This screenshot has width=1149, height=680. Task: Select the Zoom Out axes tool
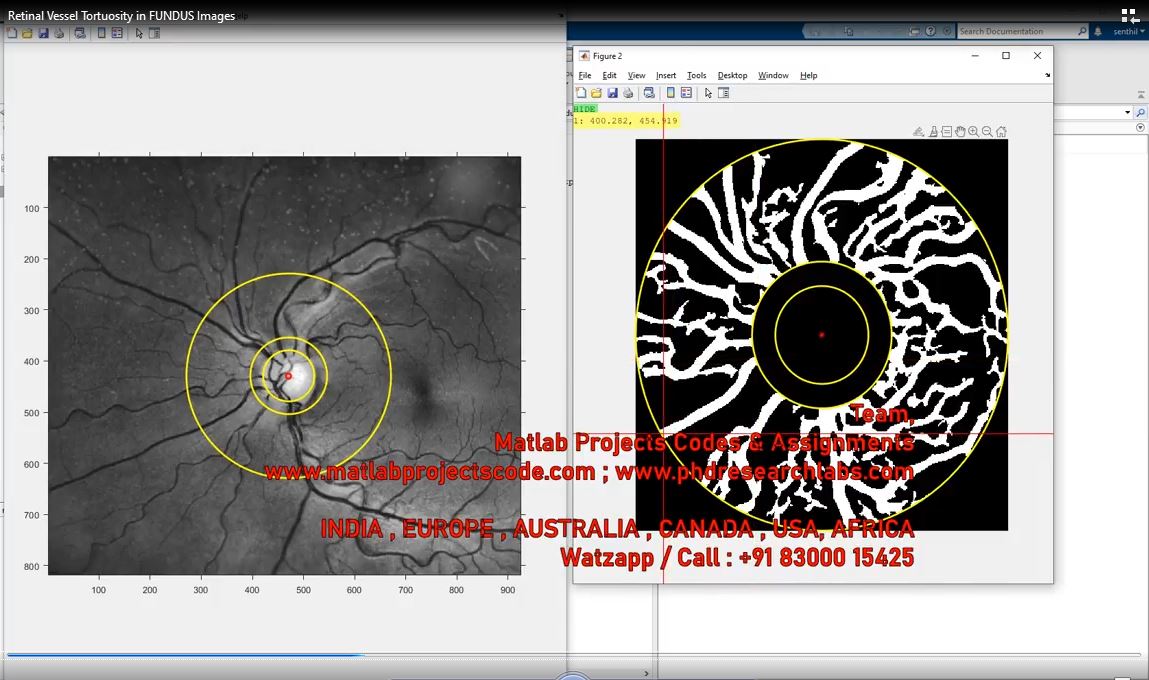tap(987, 131)
